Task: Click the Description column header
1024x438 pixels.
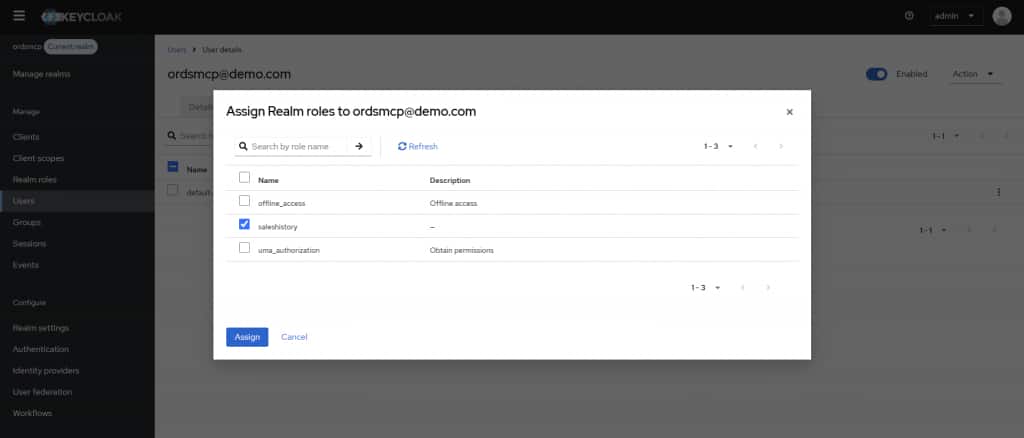Action: pyautogui.click(x=449, y=180)
